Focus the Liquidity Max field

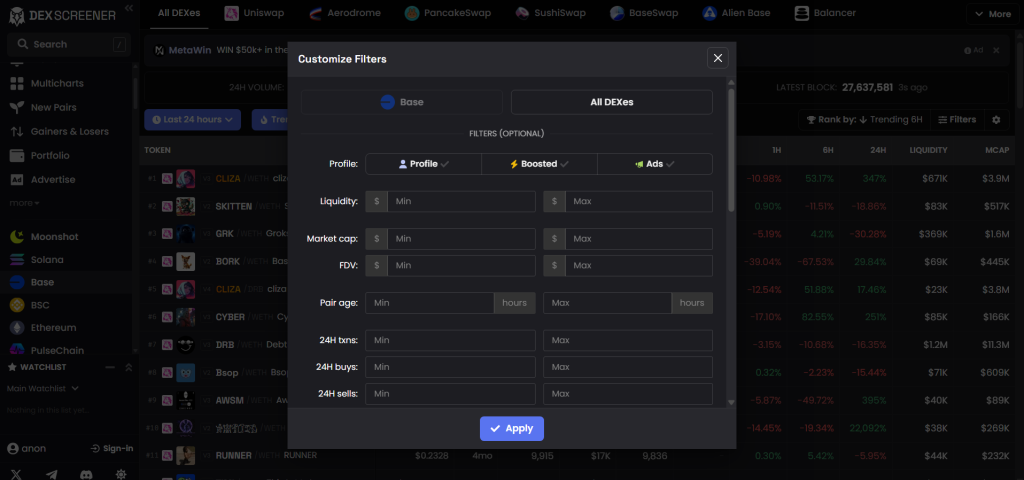(639, 202)
